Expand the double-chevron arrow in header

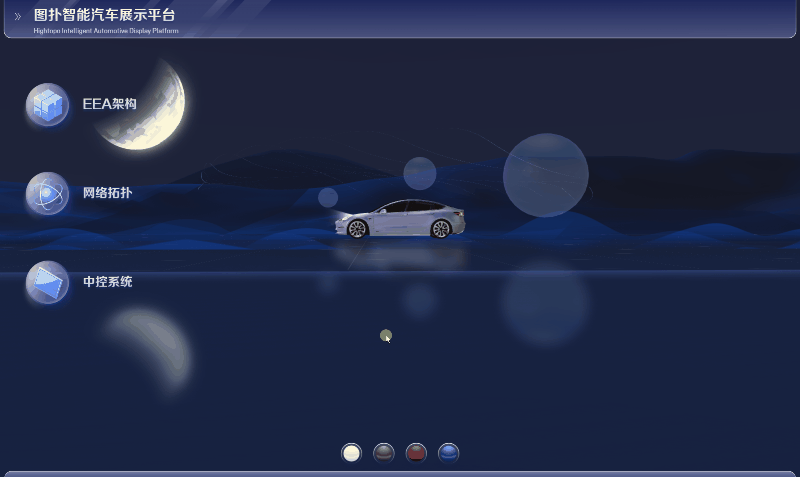(17, 16)
